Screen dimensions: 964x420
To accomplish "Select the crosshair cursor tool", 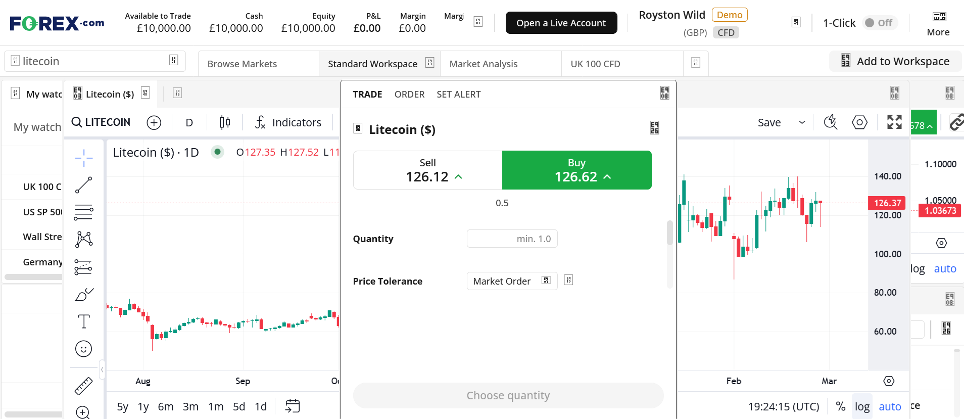I will 84,157.
